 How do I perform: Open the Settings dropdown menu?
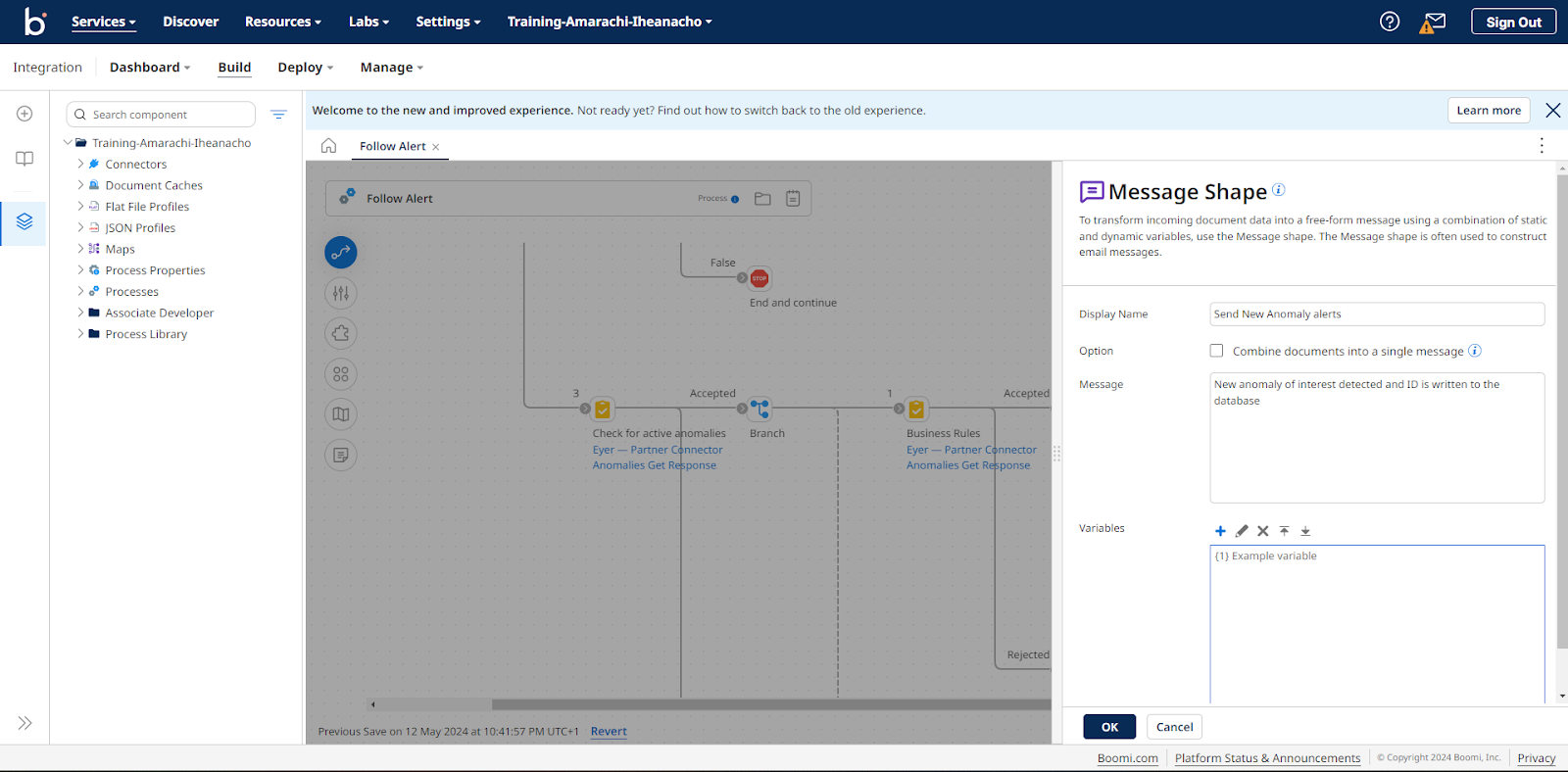(x=448, y=22)
